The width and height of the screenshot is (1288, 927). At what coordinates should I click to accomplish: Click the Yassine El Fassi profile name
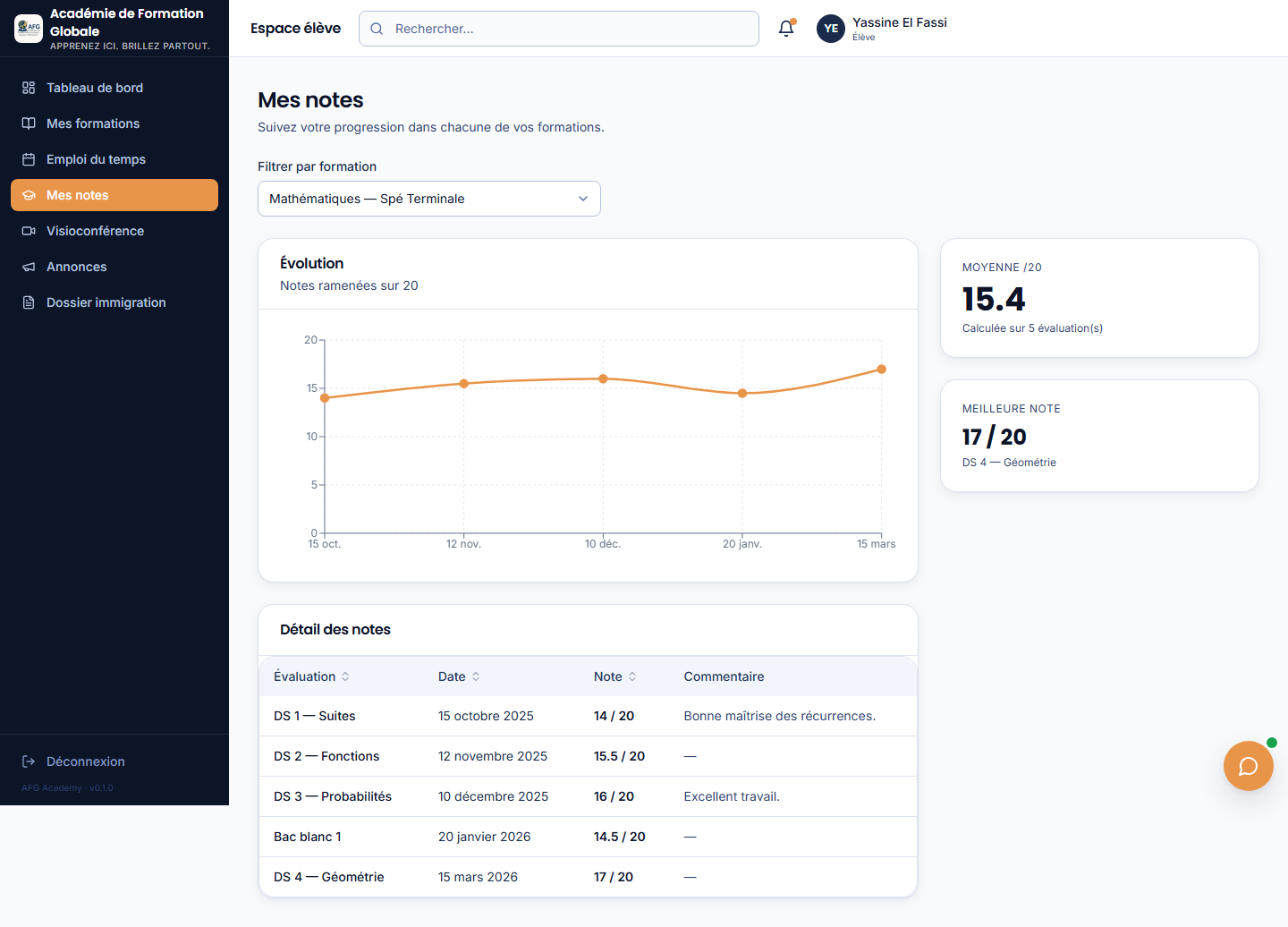(900, 22)
